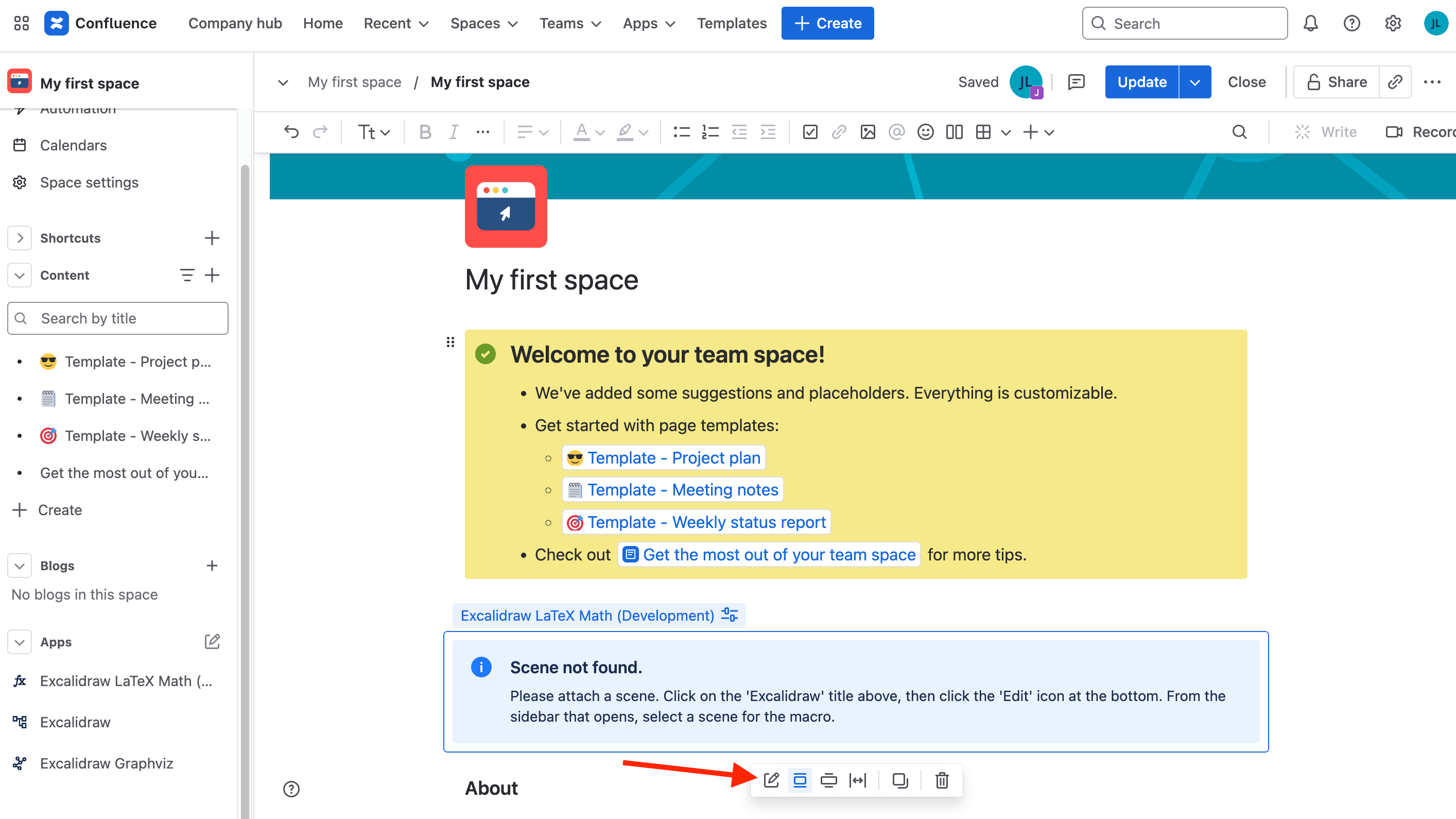Undo the last edit
1456x819 pixels.
(x=291, y=132)
